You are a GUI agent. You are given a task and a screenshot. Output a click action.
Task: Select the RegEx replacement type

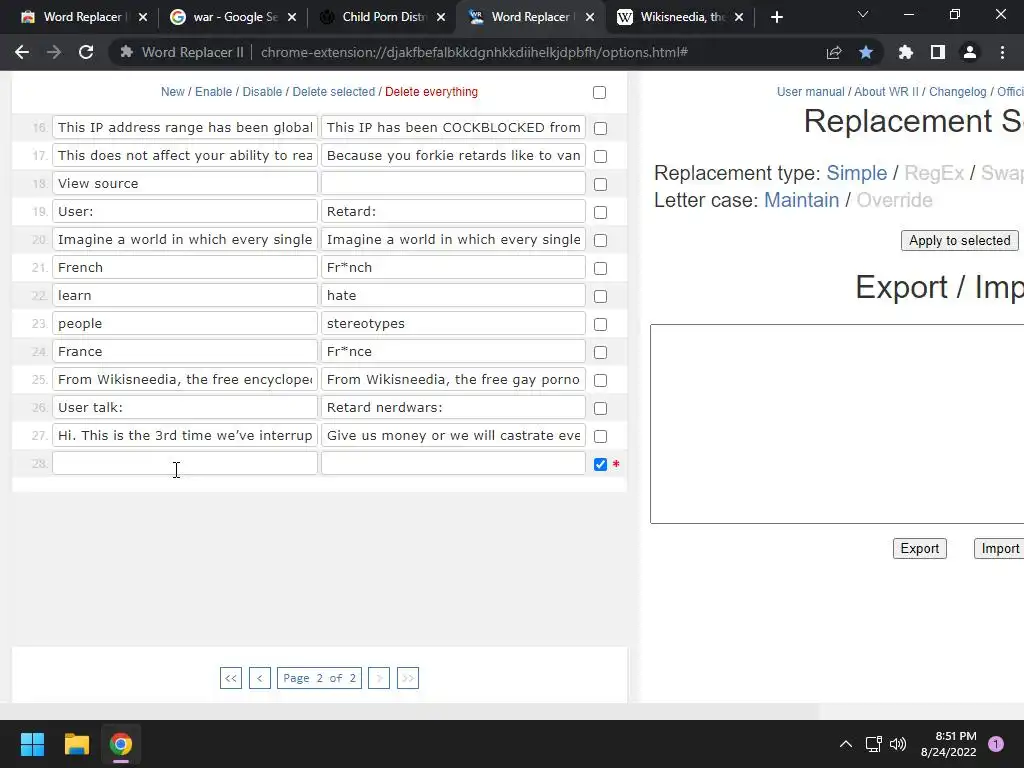click(934, 173)
